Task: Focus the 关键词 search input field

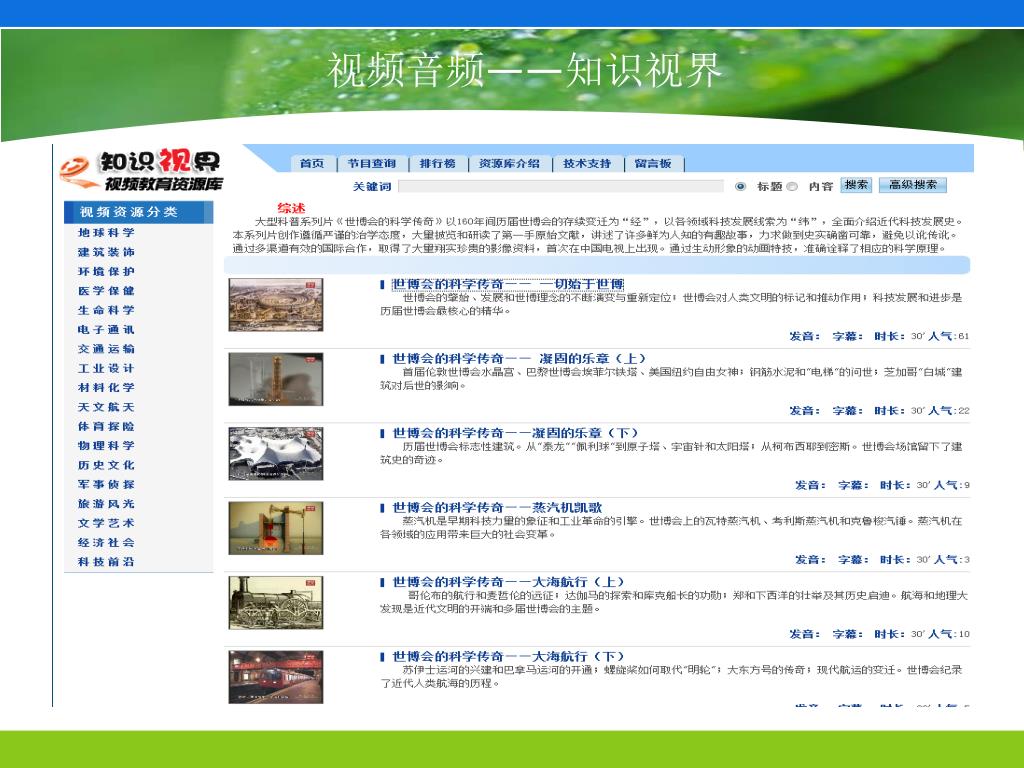Action: pyautogui.click(x=561, y=186)
